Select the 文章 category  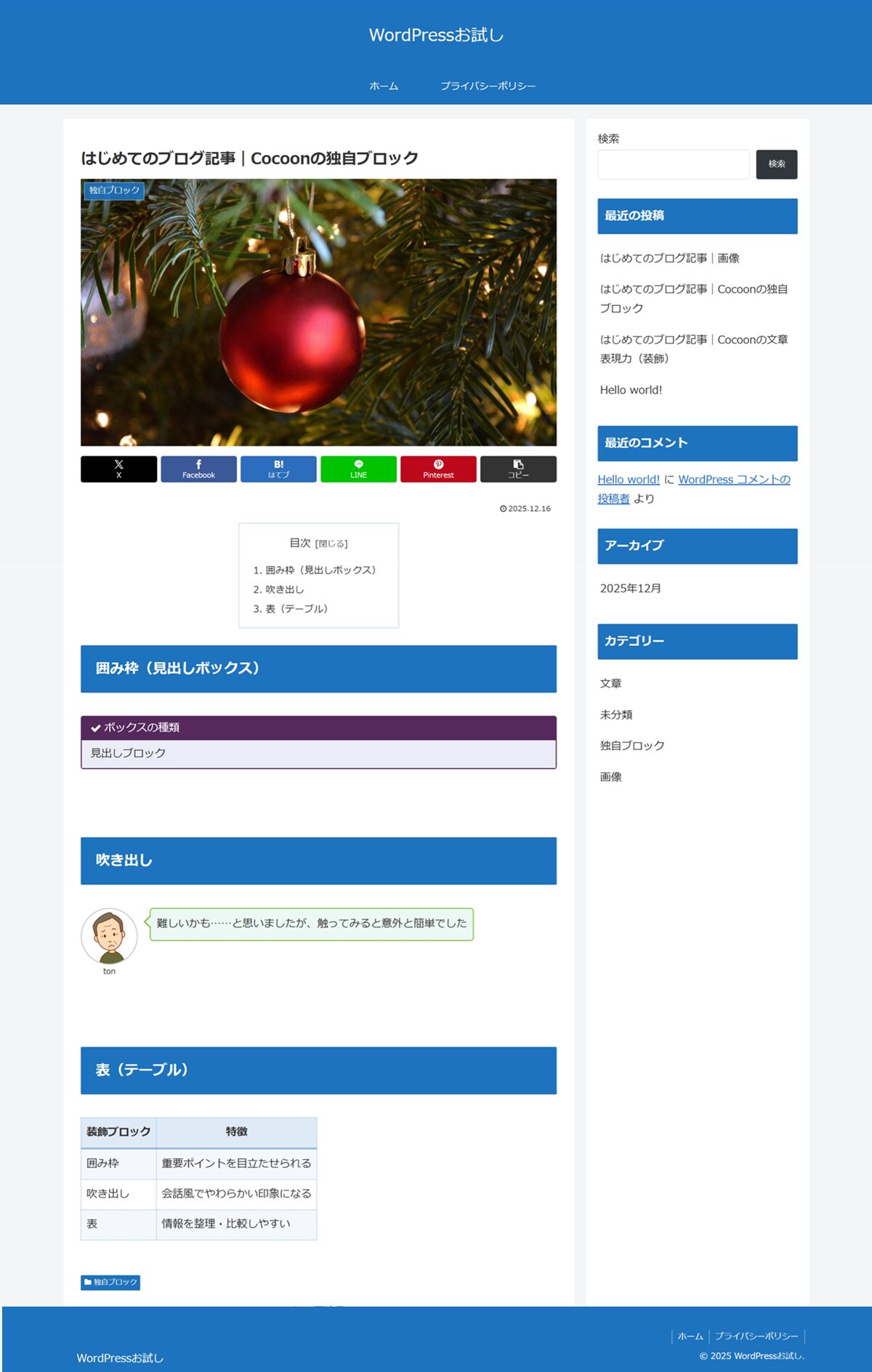coord(610,683)
